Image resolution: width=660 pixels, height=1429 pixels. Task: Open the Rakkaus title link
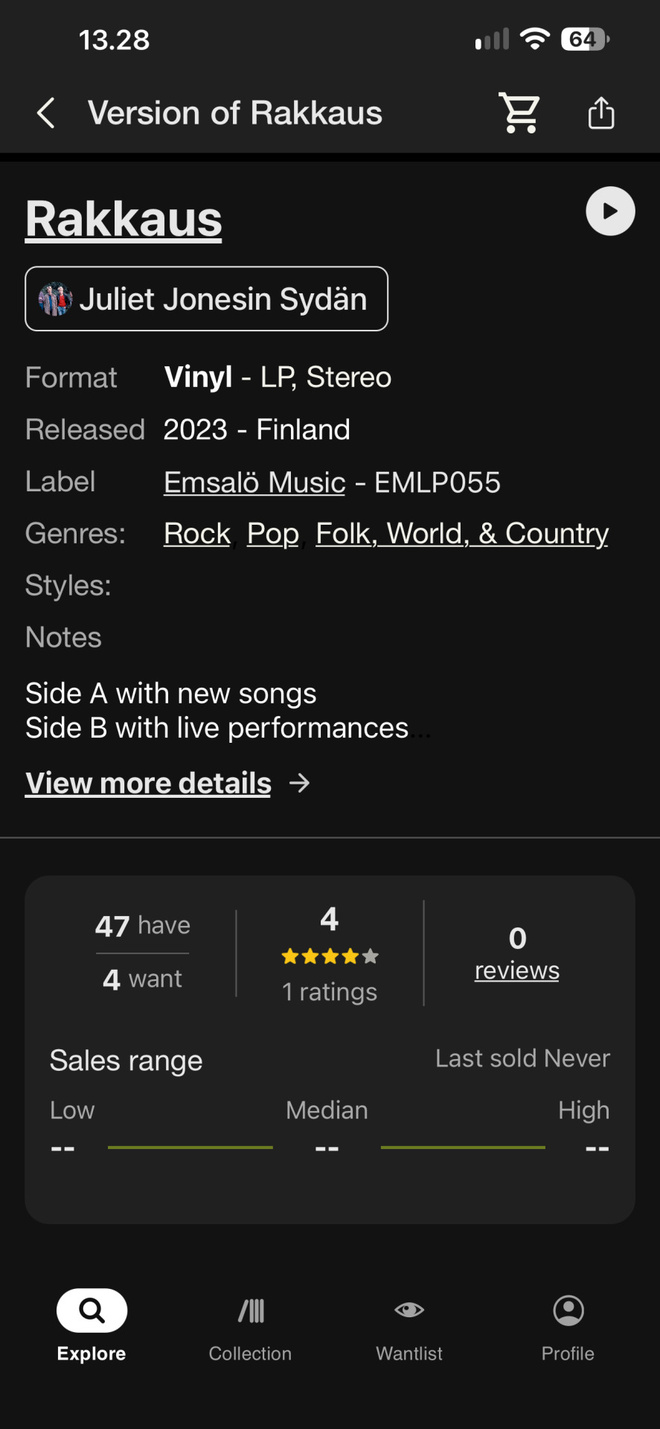pos(123,218)
